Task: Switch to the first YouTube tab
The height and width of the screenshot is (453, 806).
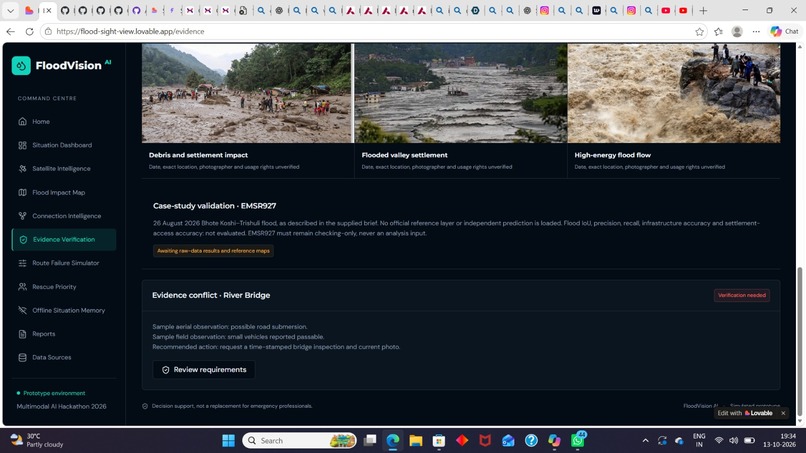Action: coord(666,10)
